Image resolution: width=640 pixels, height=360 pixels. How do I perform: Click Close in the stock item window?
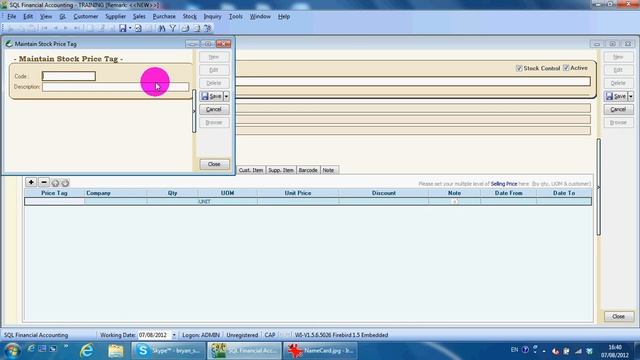point(619,316)
